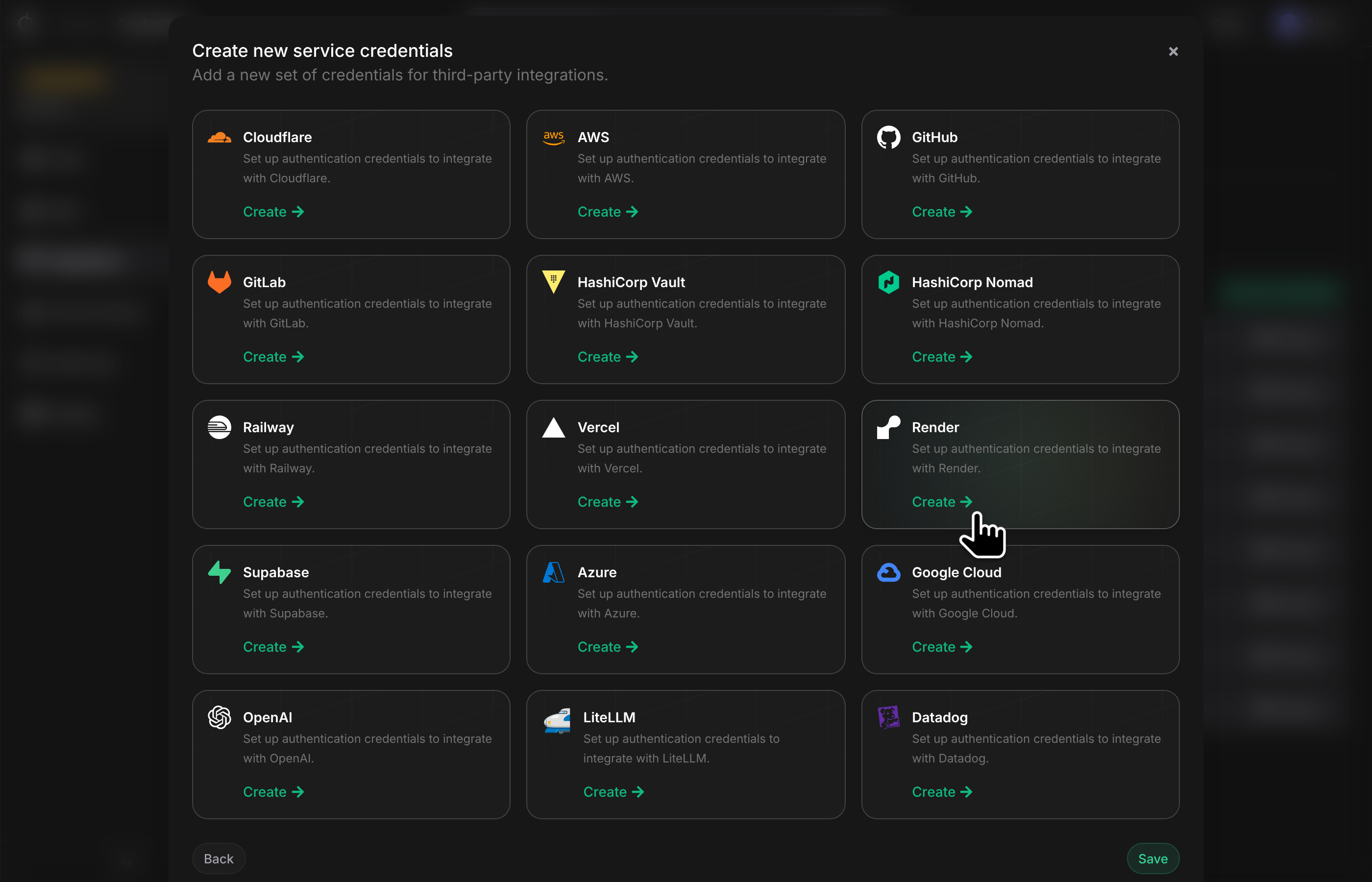Close the service credentials dialog

pos(1173,51)
